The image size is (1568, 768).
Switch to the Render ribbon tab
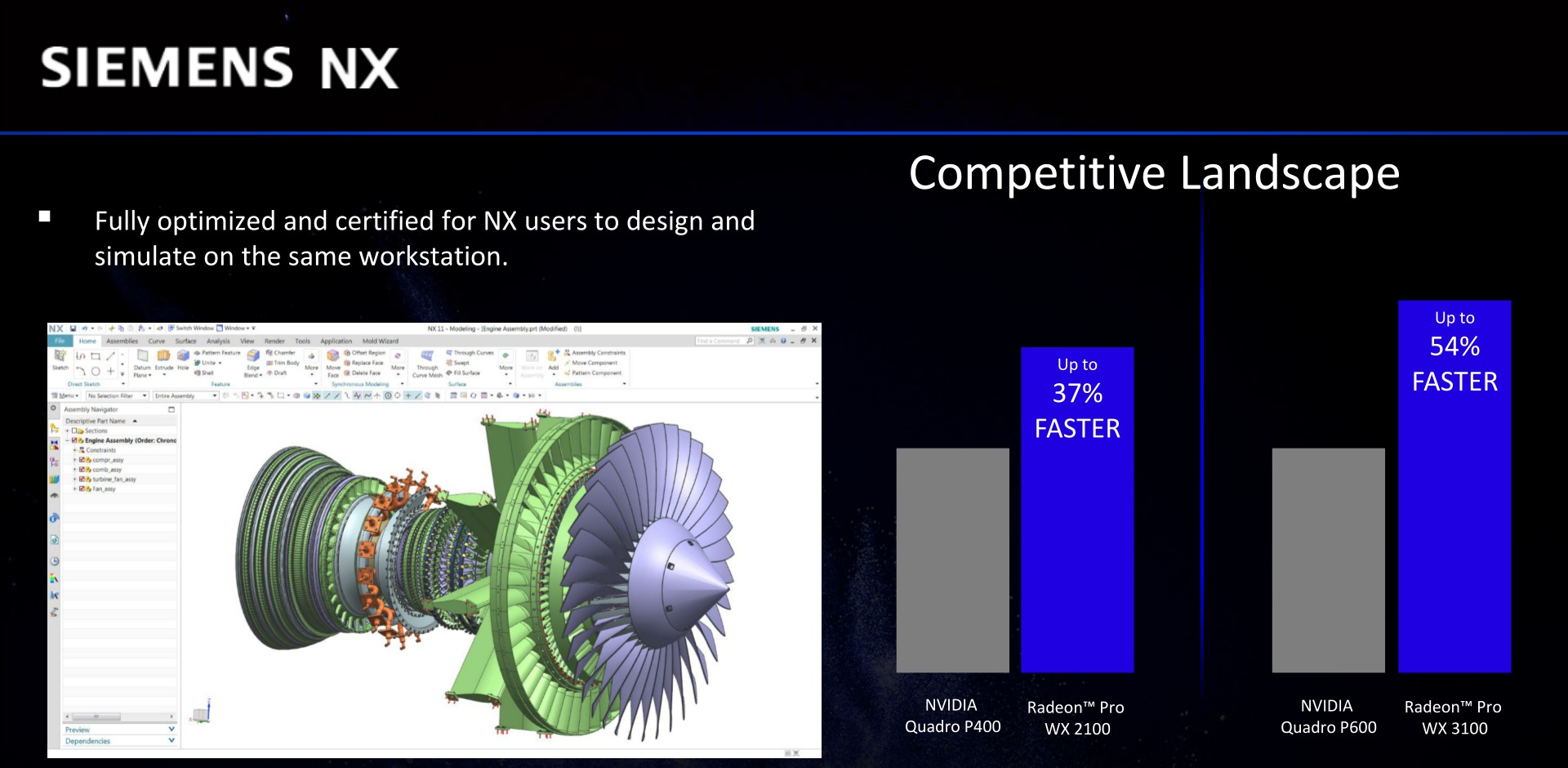(274, 341)
